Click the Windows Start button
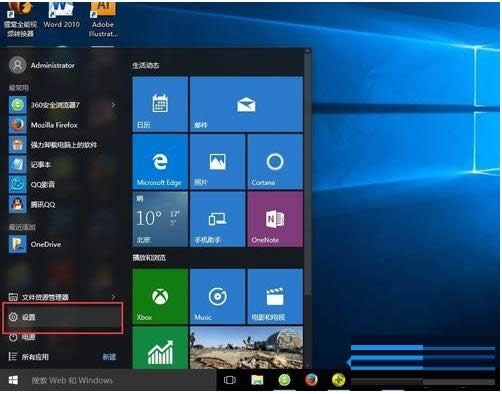Image resolution: width=502 pixels, height=394 pixels. [x=13, y=380]
